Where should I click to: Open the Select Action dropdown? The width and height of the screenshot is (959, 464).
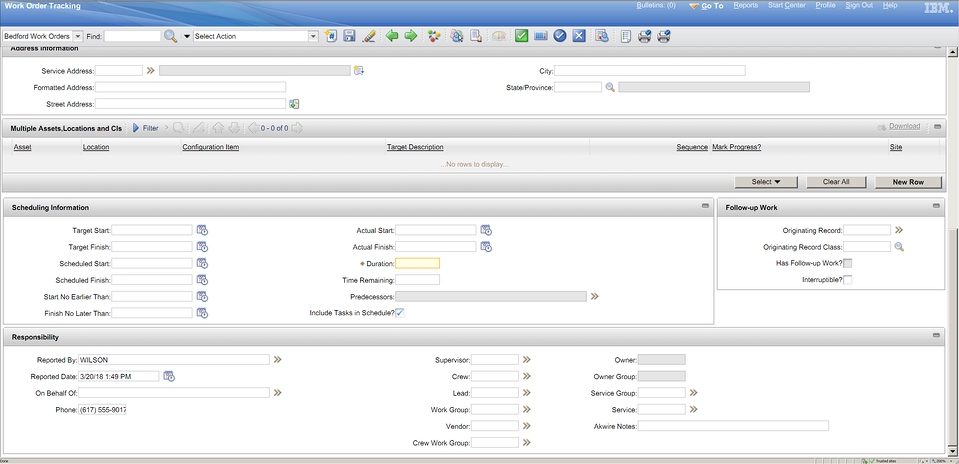click(314, 36)
